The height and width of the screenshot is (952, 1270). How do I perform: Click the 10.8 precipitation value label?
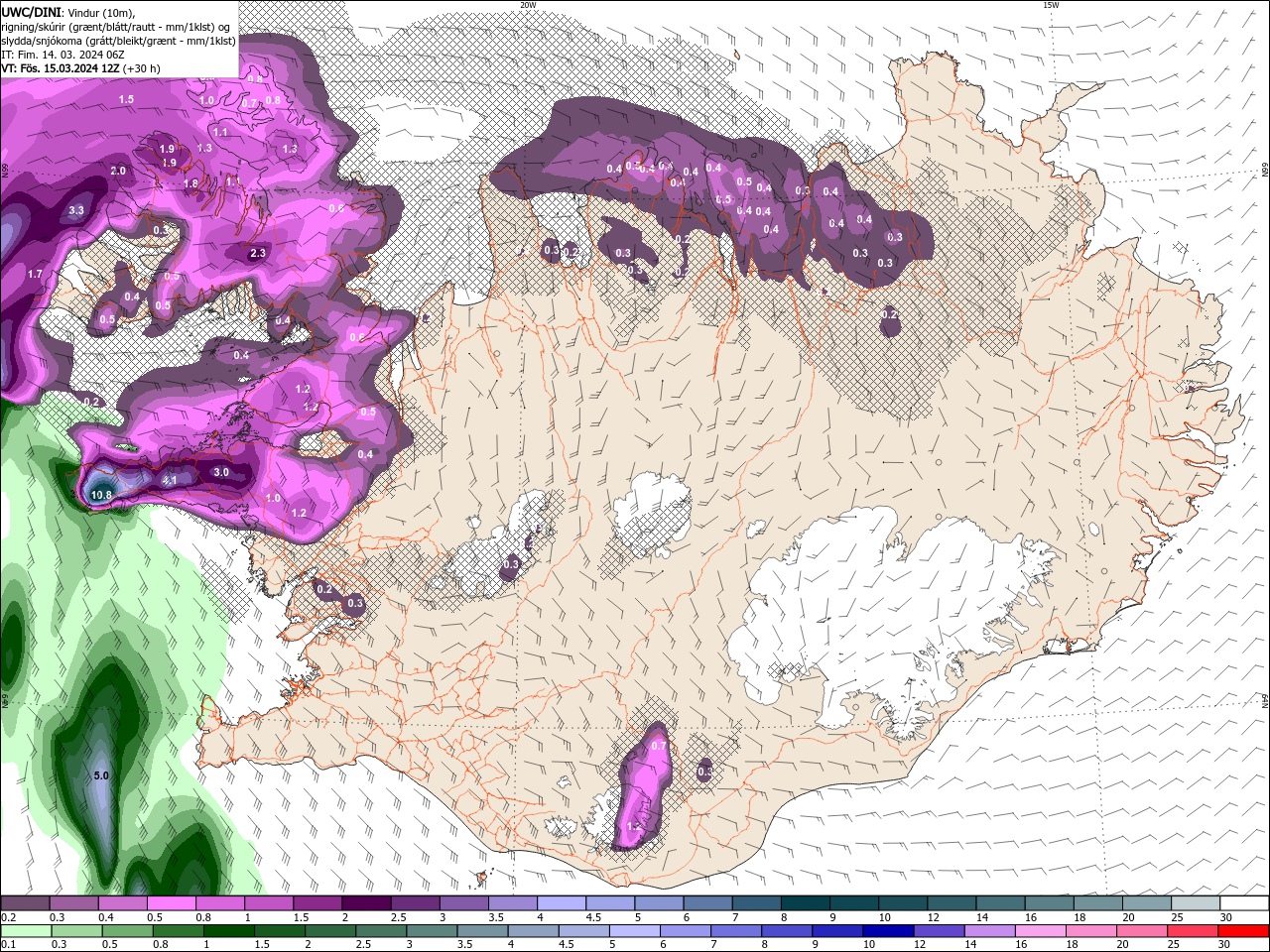101,495
